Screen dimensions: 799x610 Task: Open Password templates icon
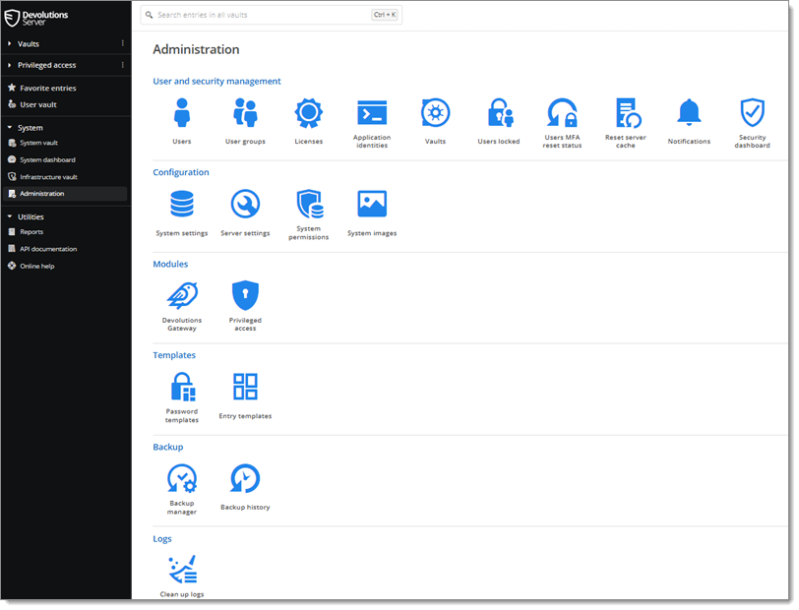point(183,387)
